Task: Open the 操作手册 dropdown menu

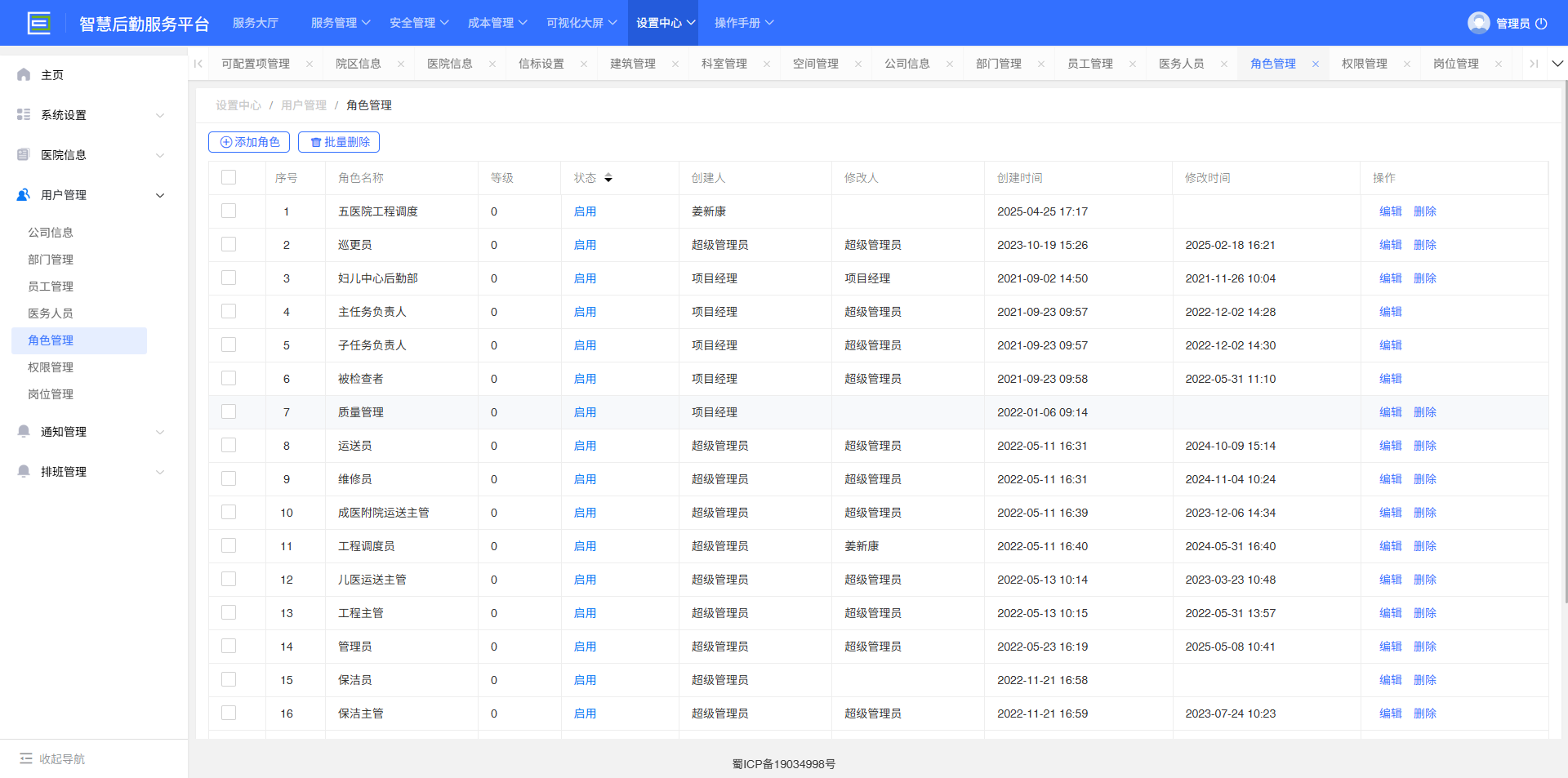Action: click(744, 23)
